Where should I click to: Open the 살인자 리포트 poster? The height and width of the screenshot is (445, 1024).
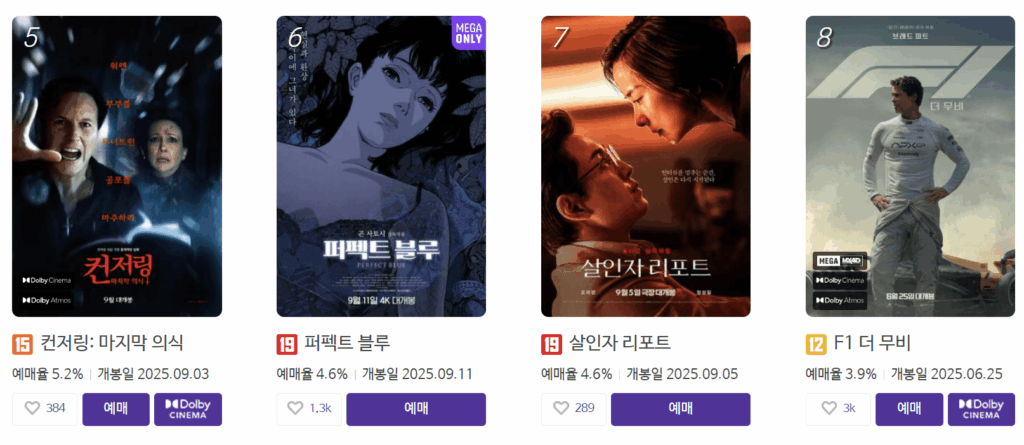pos(646,167)
